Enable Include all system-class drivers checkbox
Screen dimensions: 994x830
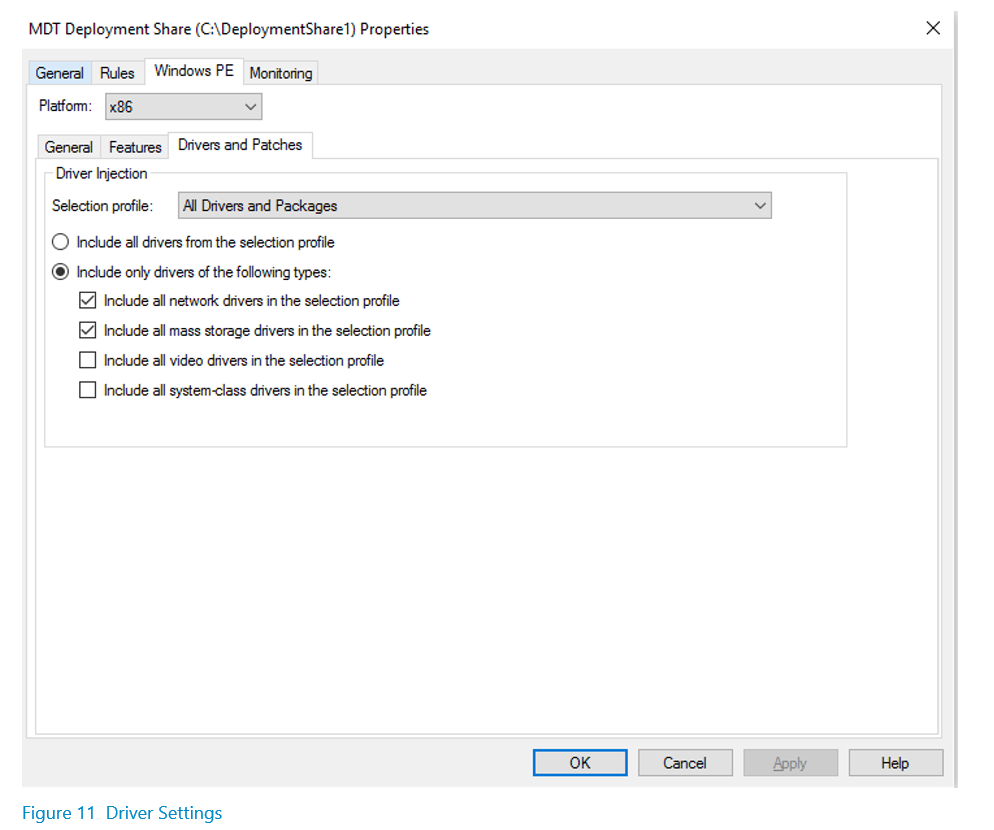pyautogui.click(x=87, y=390)
